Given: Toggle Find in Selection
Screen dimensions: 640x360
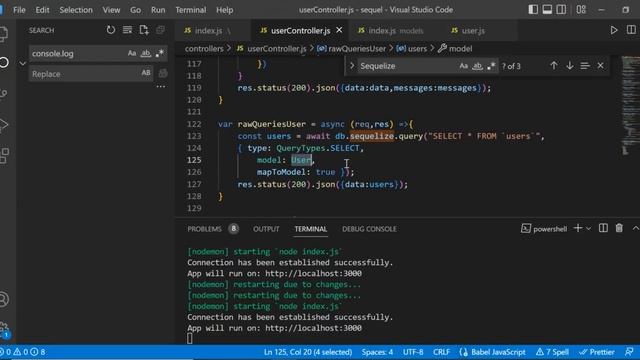Looking at the screenshot, I should [585, 66].
